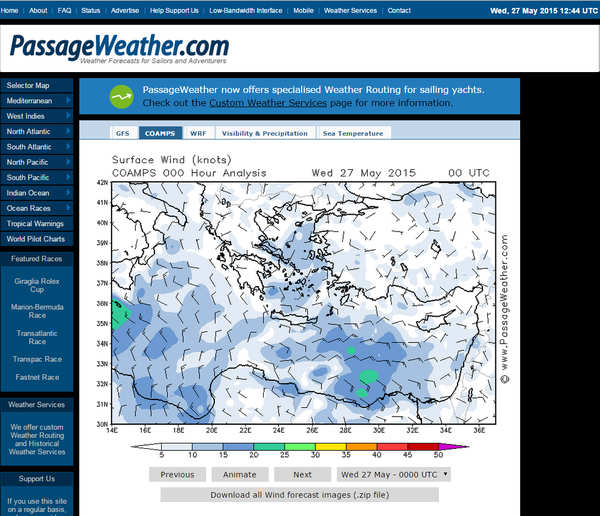Viewport: 600px width, 516px height.
Task: Open the Transpac Race link
Action: (37, 359)
